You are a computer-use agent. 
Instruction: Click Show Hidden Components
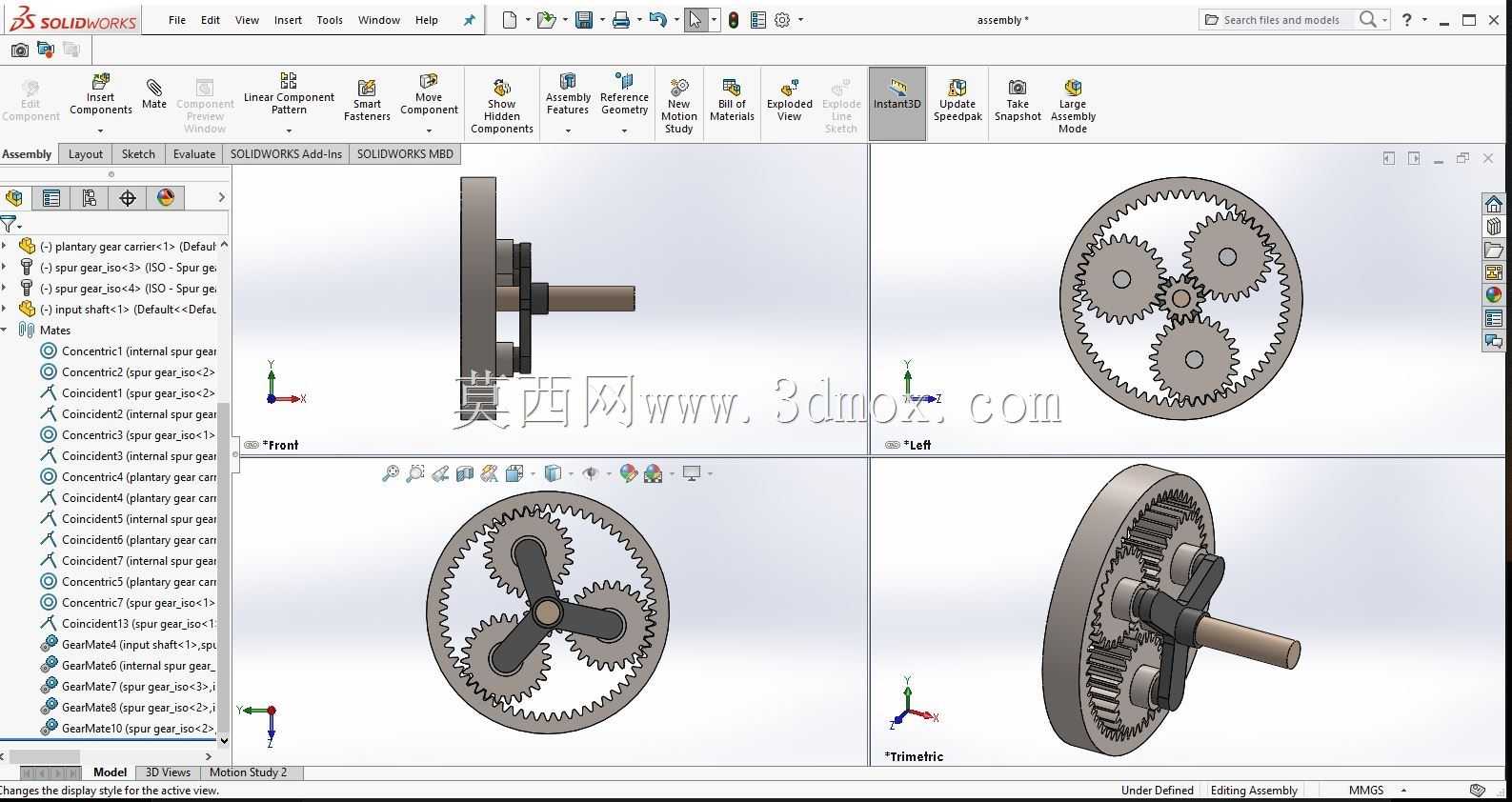(x=502, y=107)
